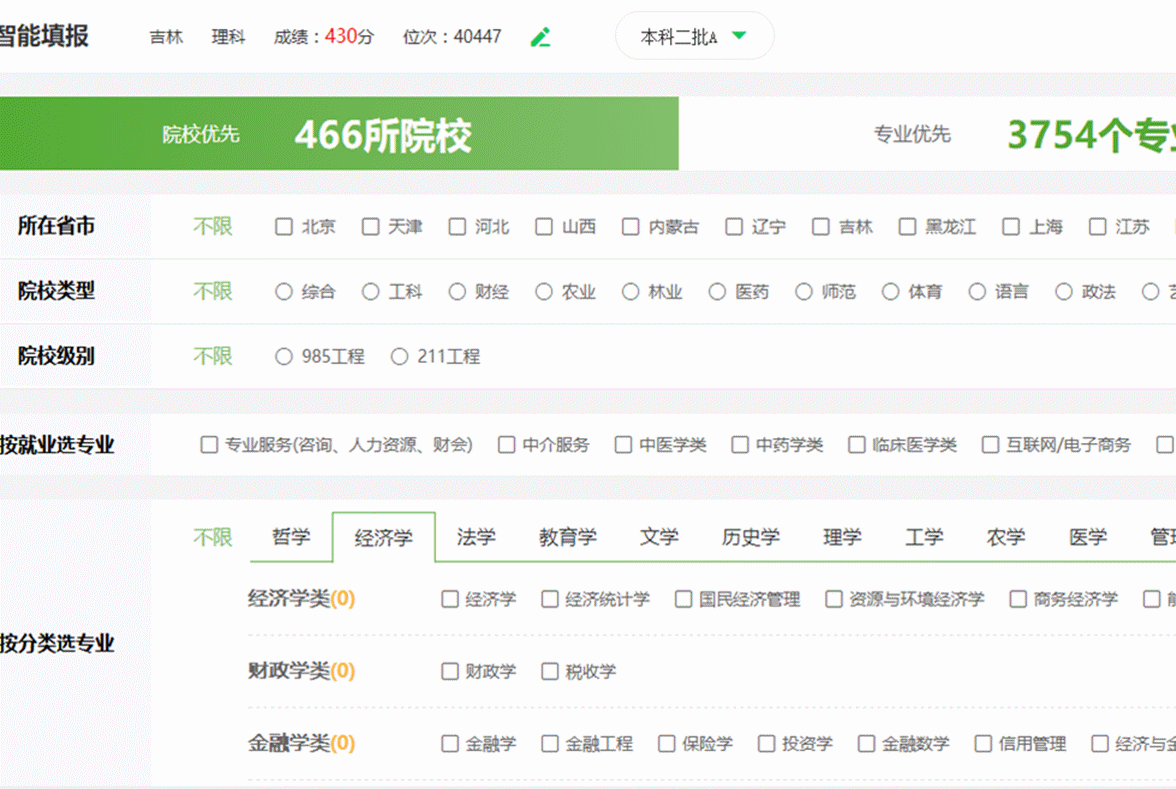1176x789 pixels.
Task: Select the 院校优先 466所院校 tab
Action: coord(339,134)
